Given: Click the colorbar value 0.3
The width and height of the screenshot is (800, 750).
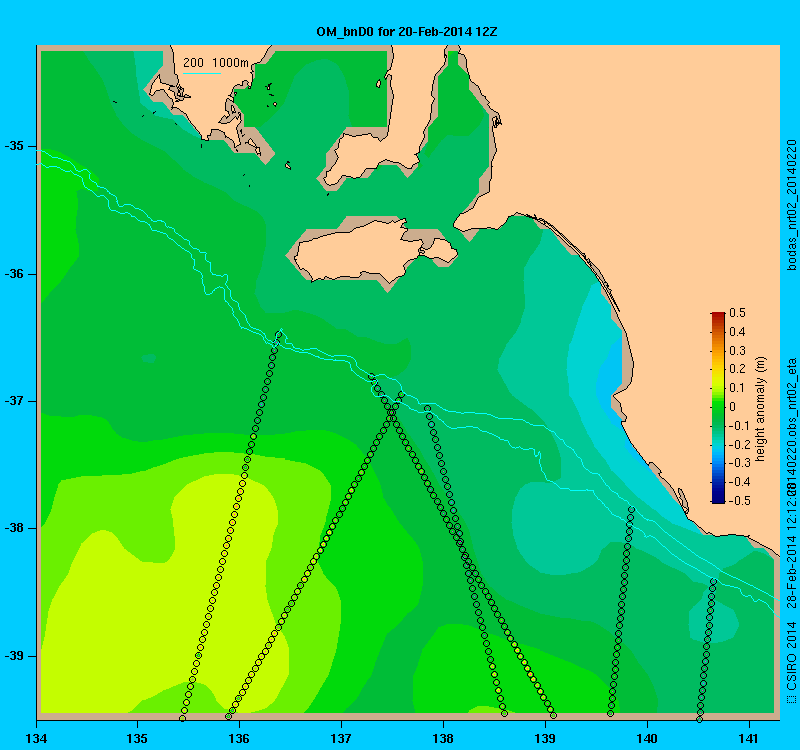Looking at the screenshot, I should [738, 351].
